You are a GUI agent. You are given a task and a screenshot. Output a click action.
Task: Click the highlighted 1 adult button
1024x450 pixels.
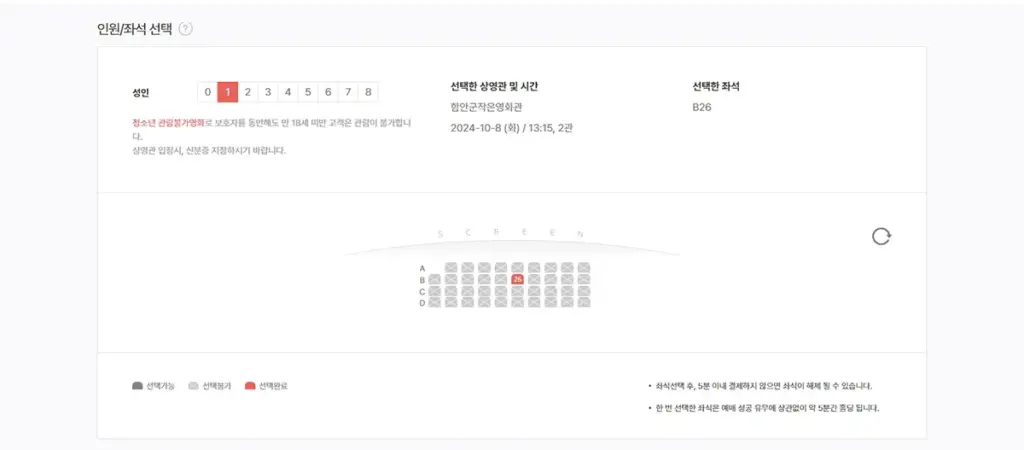coord(228,92)
